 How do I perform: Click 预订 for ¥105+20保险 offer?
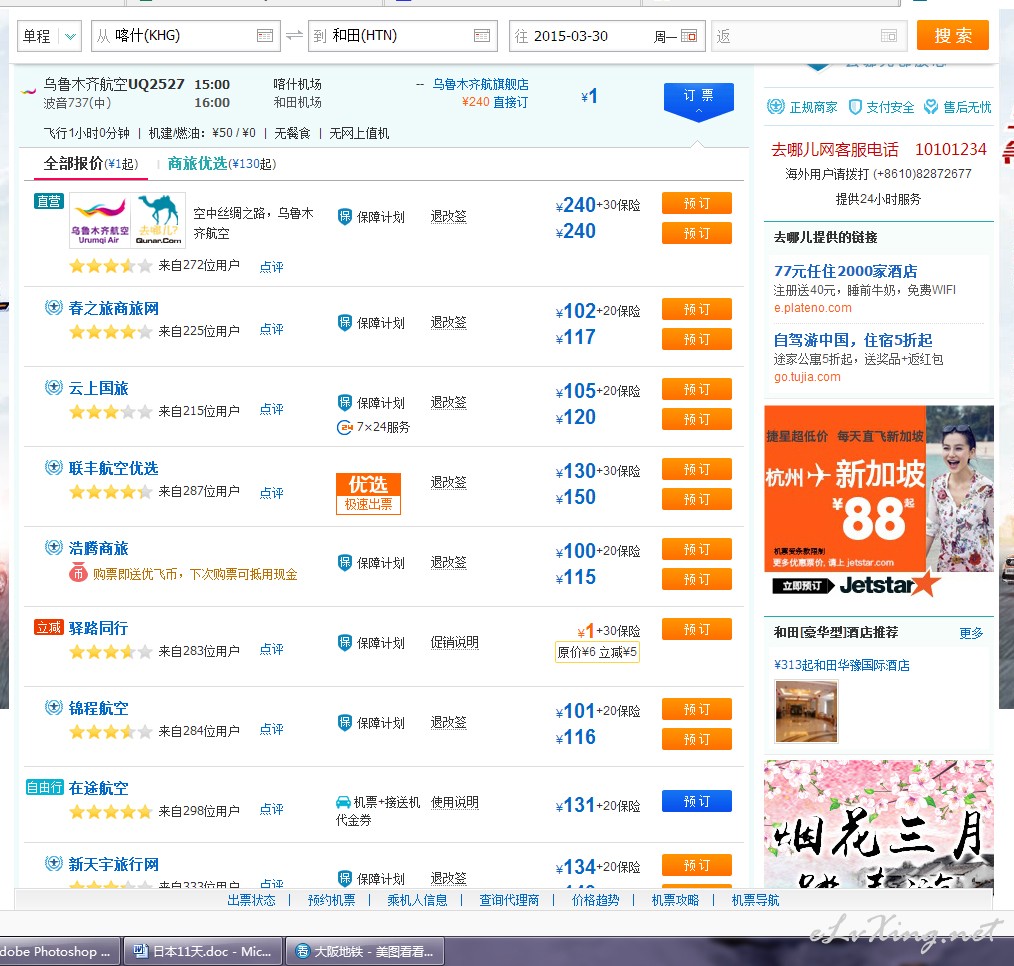(696, 389)
